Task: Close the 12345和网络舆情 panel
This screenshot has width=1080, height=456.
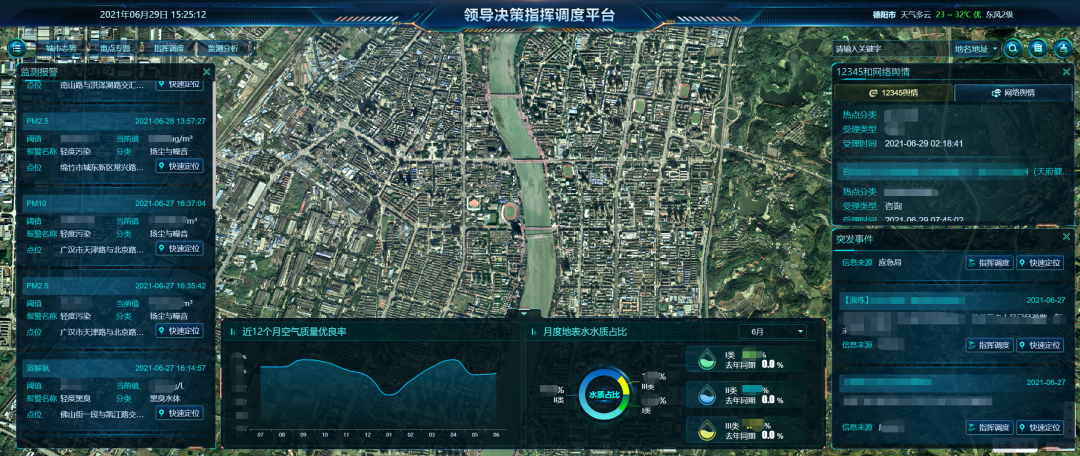Action: click(x=1066, y=72)
